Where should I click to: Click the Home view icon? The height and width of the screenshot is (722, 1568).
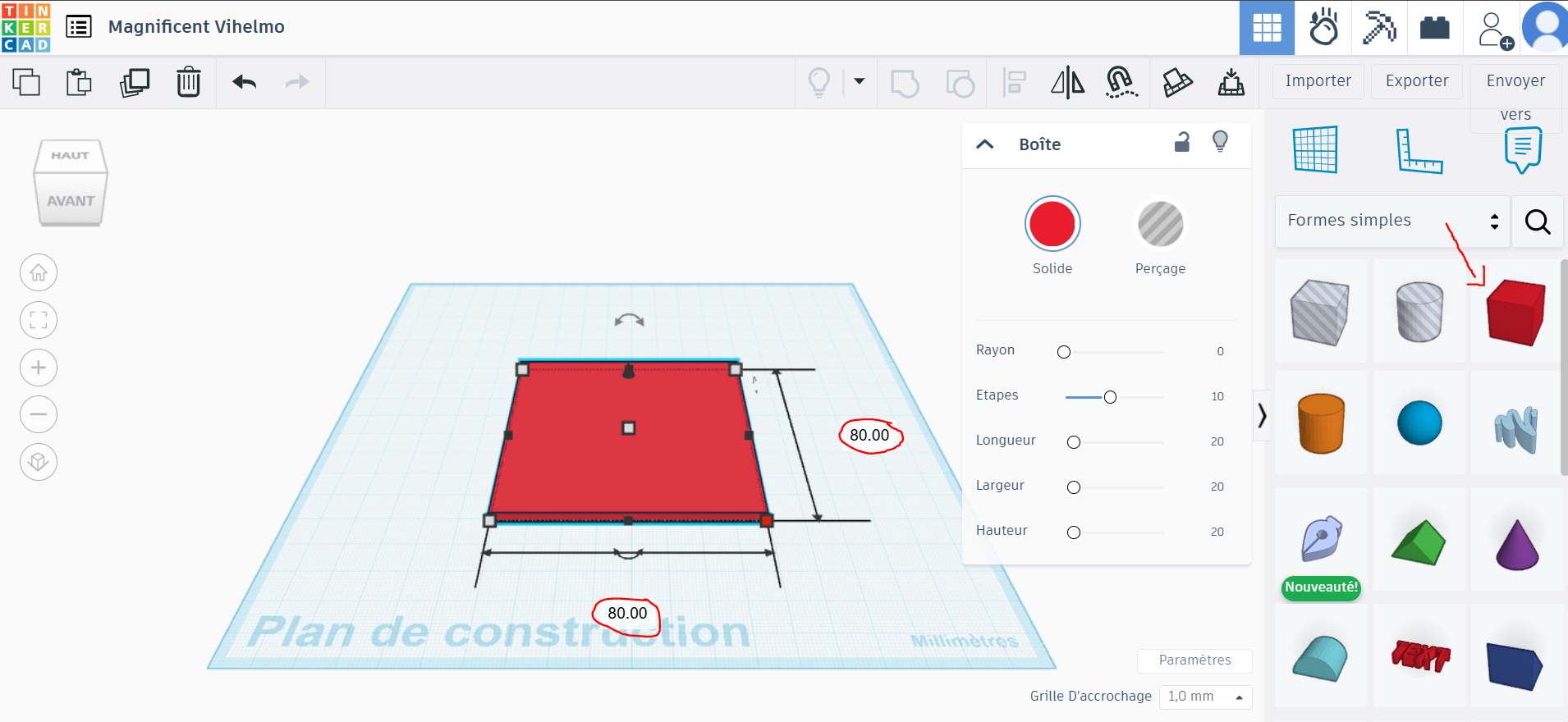click(39, 272)
